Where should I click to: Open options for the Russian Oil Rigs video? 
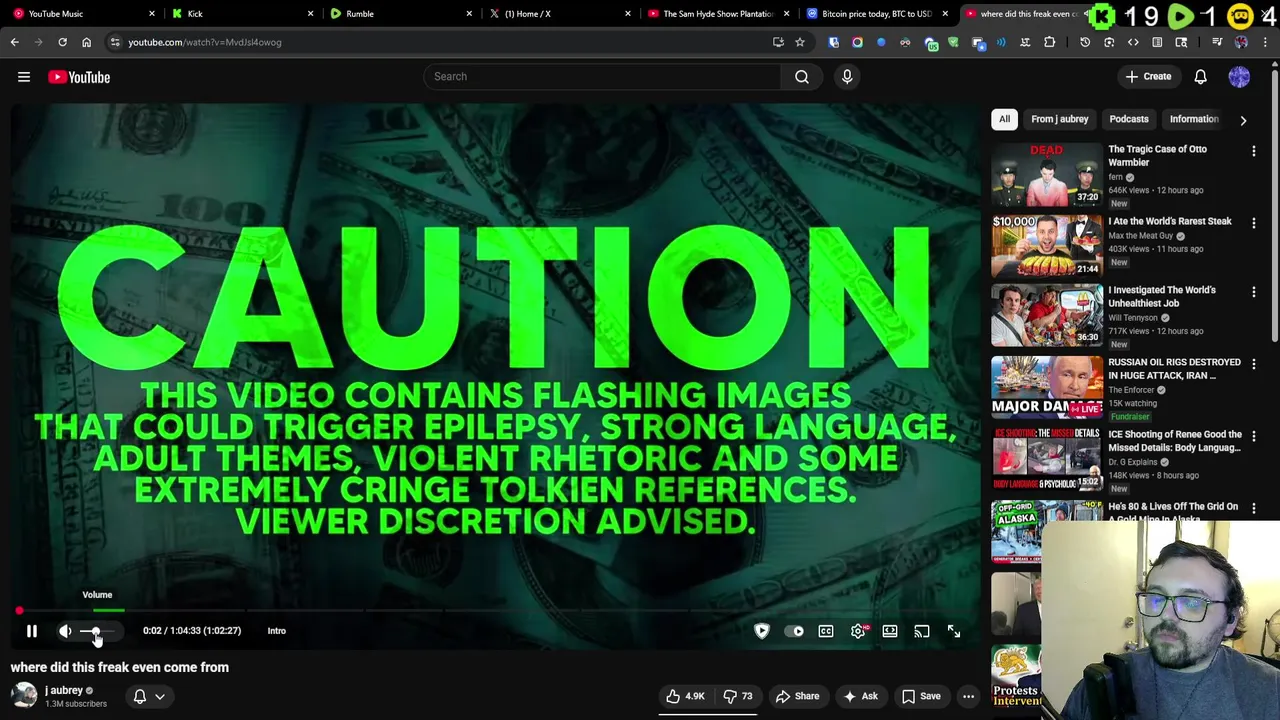(1253, 364)
